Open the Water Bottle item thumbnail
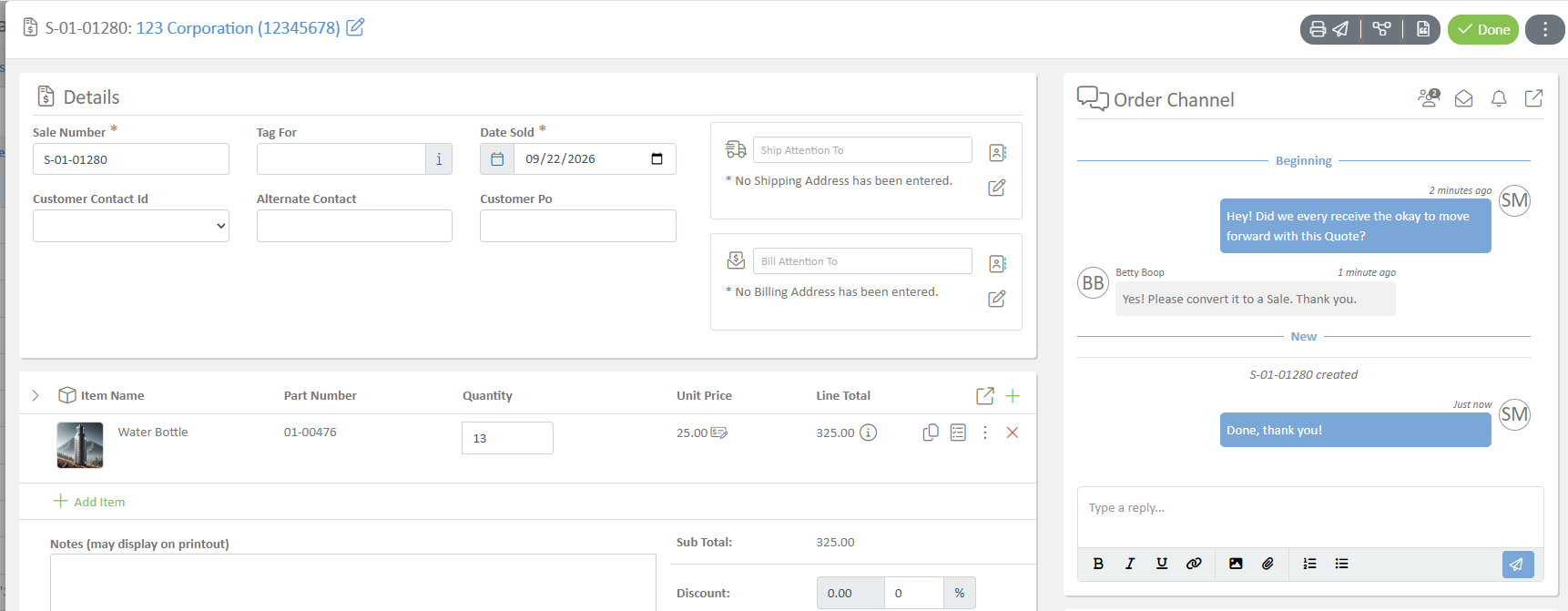Screen dimensions: 1568x611 80,445
